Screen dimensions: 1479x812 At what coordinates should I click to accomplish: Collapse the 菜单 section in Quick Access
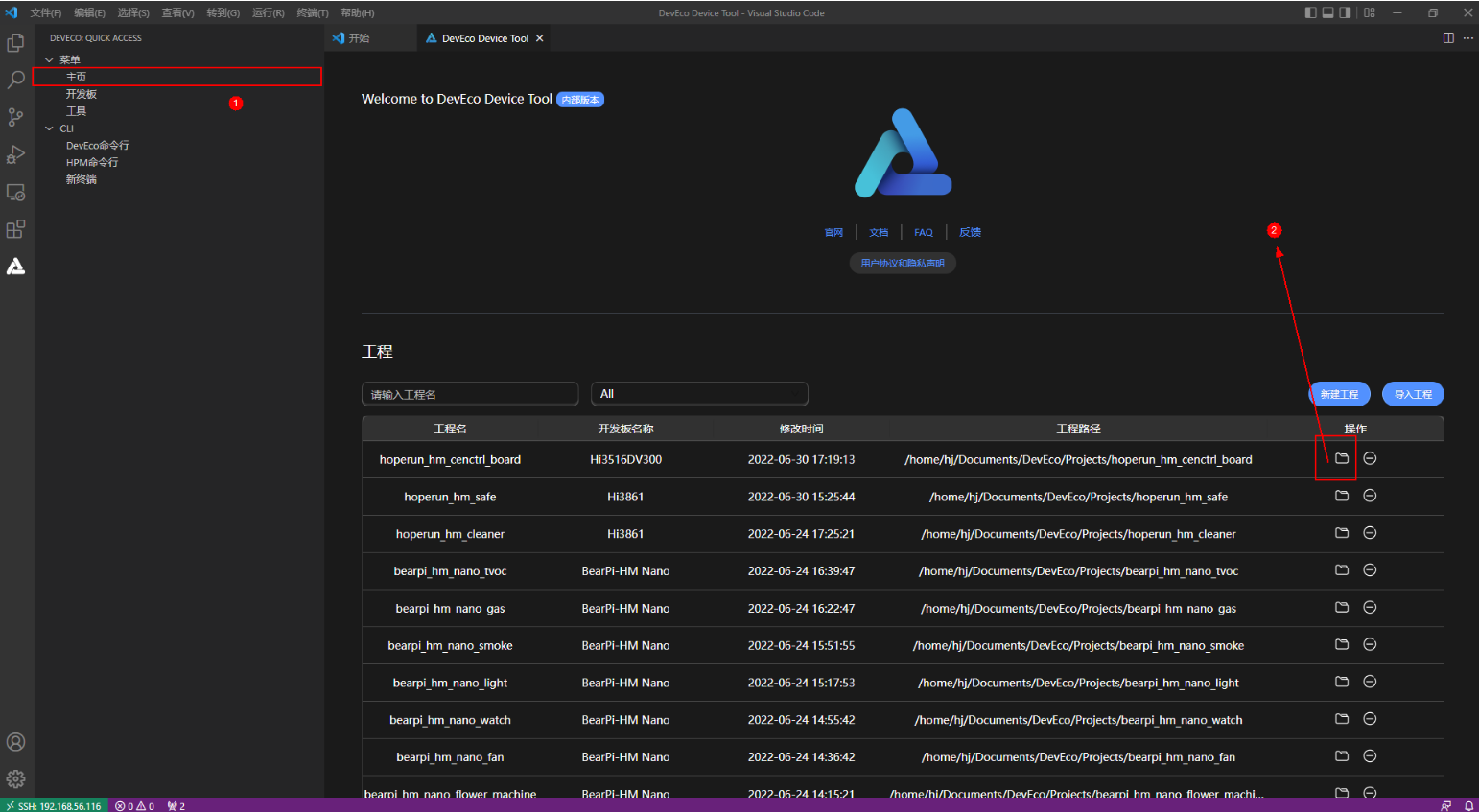[49, 59]
